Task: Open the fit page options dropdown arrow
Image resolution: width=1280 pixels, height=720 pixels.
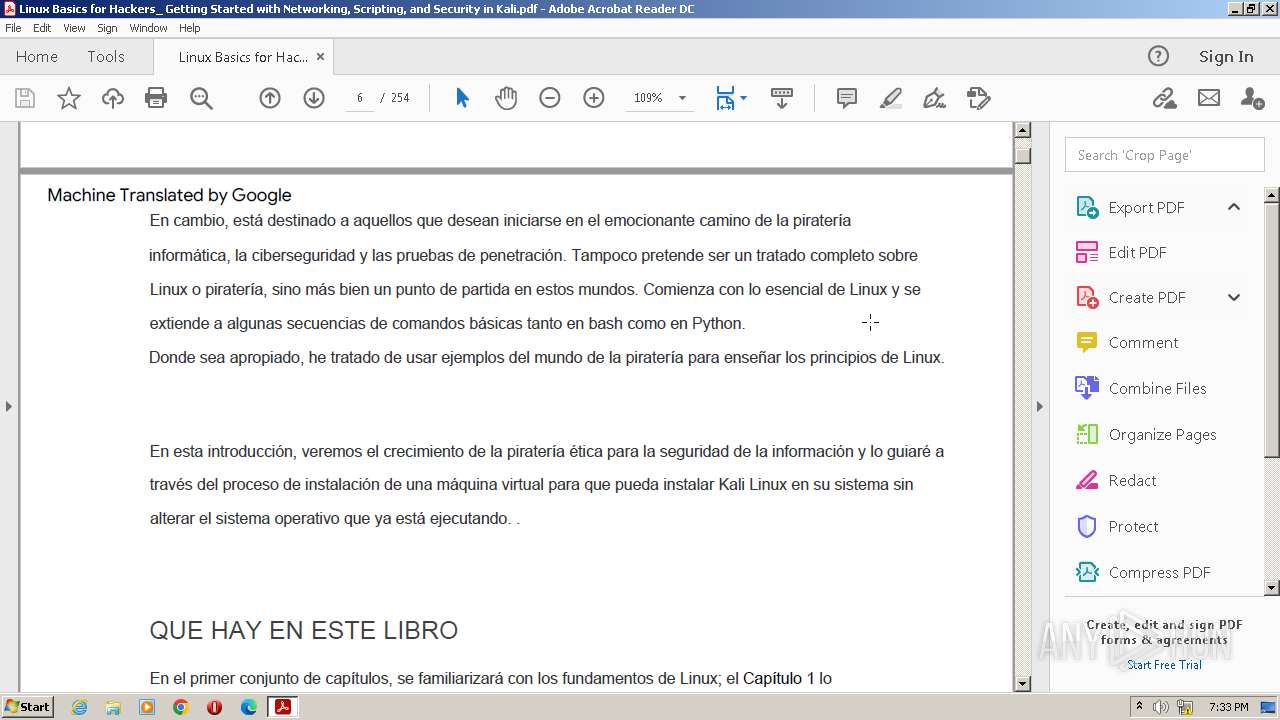Action: (743, 98)
